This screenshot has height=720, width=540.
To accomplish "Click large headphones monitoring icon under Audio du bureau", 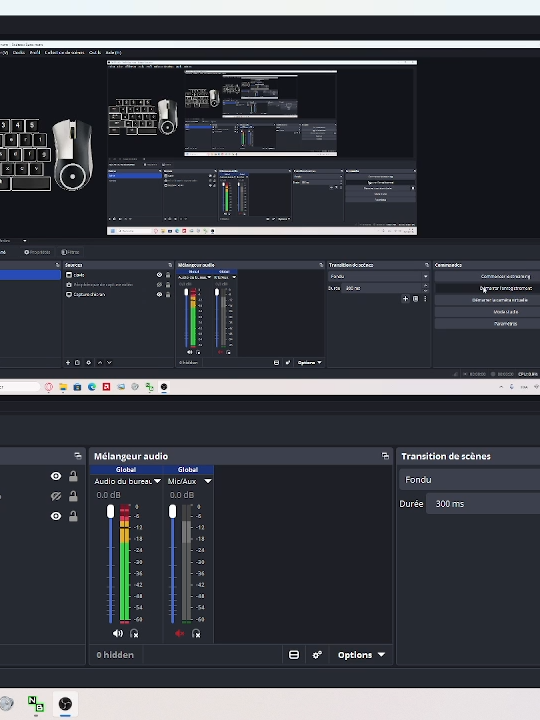I will pyautogui.click(x=134, y=634).
